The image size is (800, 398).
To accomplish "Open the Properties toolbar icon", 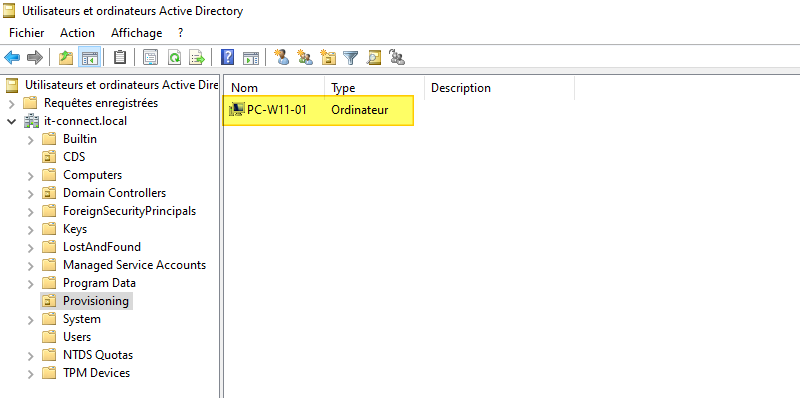I will click(150, 57).
